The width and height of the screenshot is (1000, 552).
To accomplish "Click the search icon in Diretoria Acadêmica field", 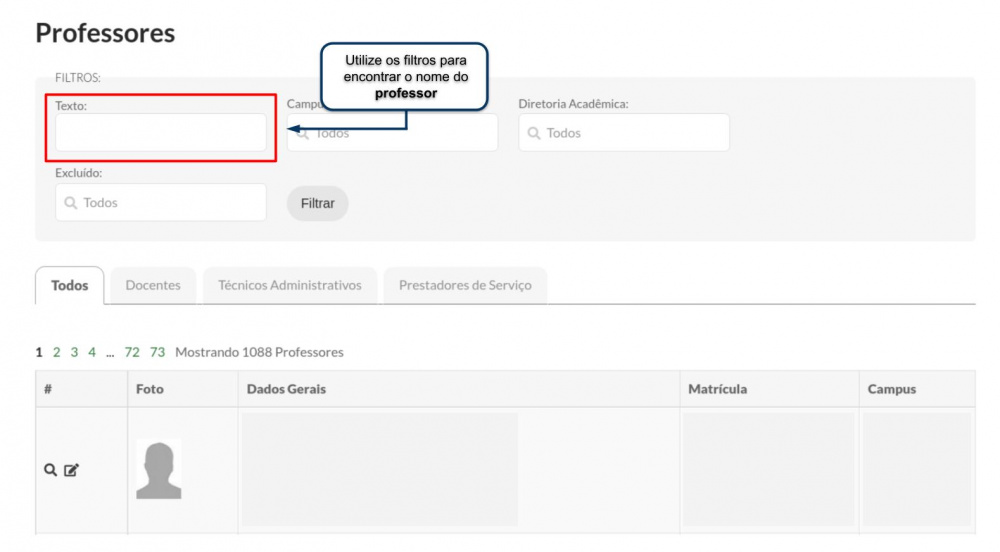I will (x=534, y=133).
